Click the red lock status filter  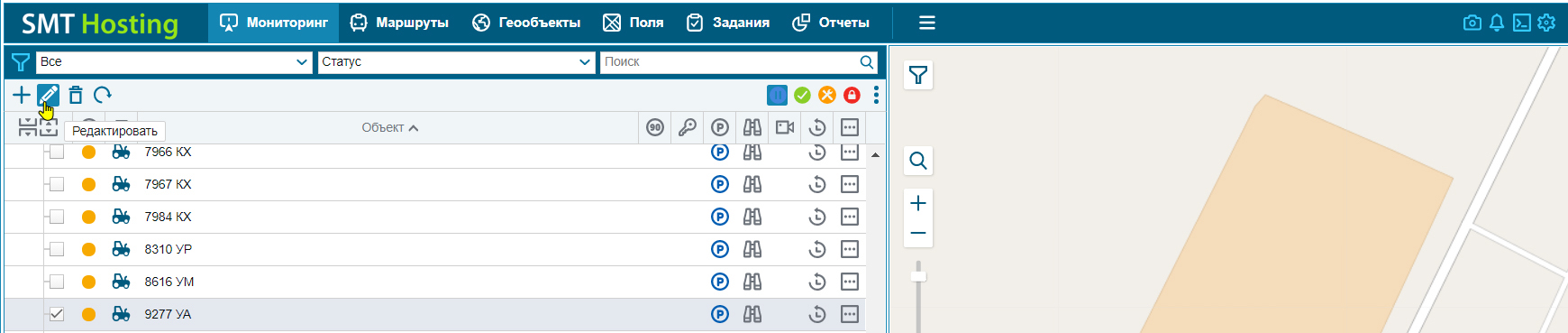(852, 95)
